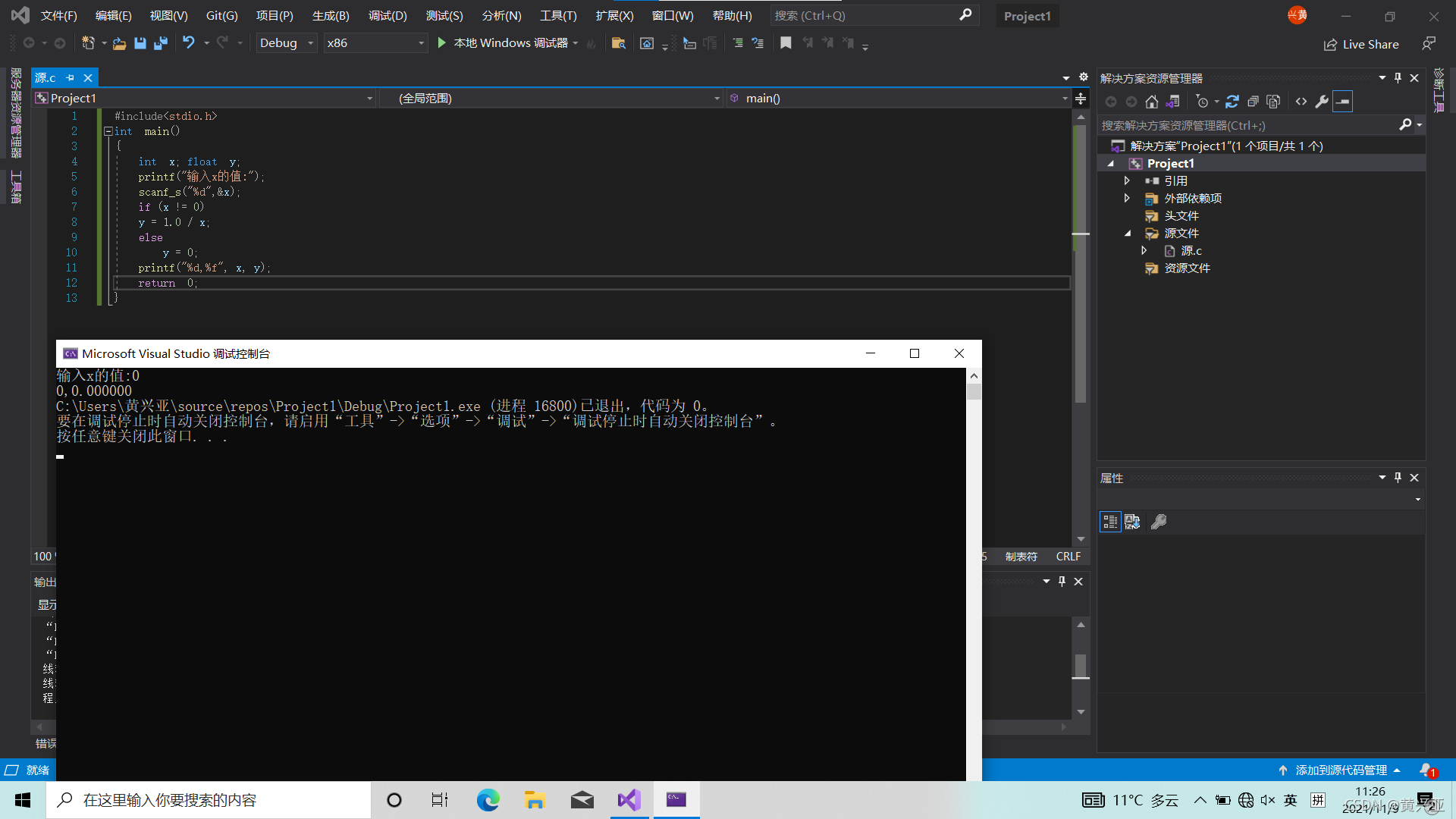
Task: Click the output panel scrollbar thumb
Action: (1081, 666)
